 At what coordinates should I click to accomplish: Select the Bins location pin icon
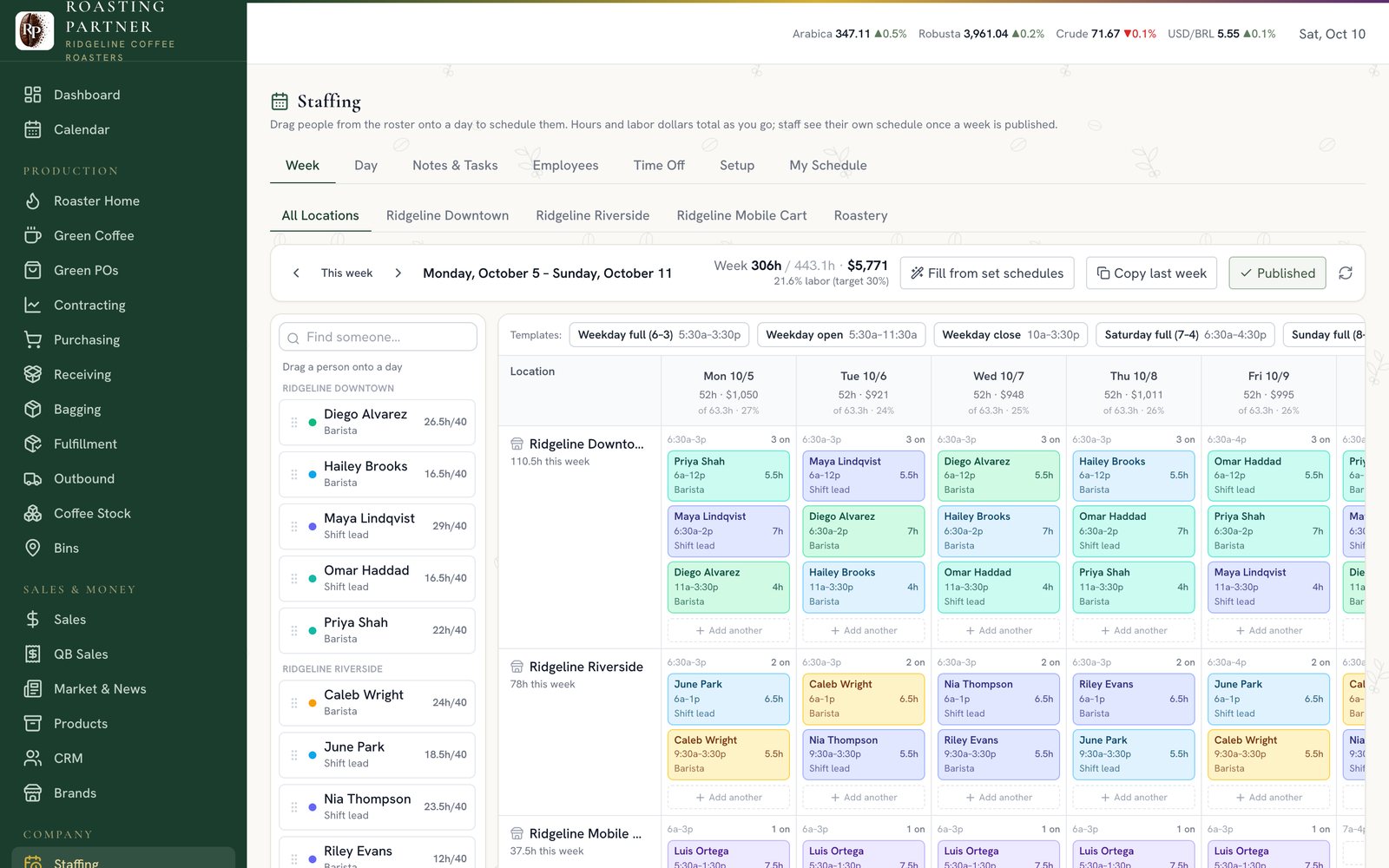(x=33, y=548)
